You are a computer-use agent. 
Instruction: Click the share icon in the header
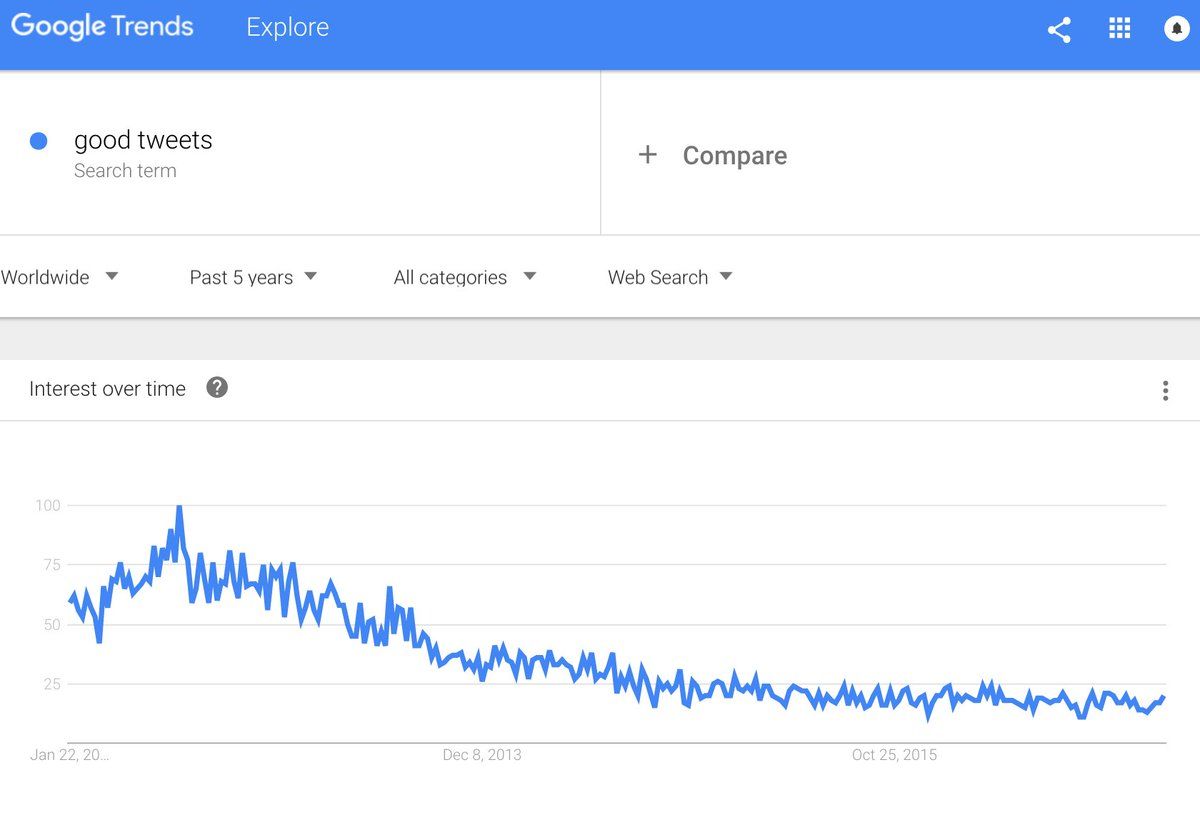click(1059, 30)
